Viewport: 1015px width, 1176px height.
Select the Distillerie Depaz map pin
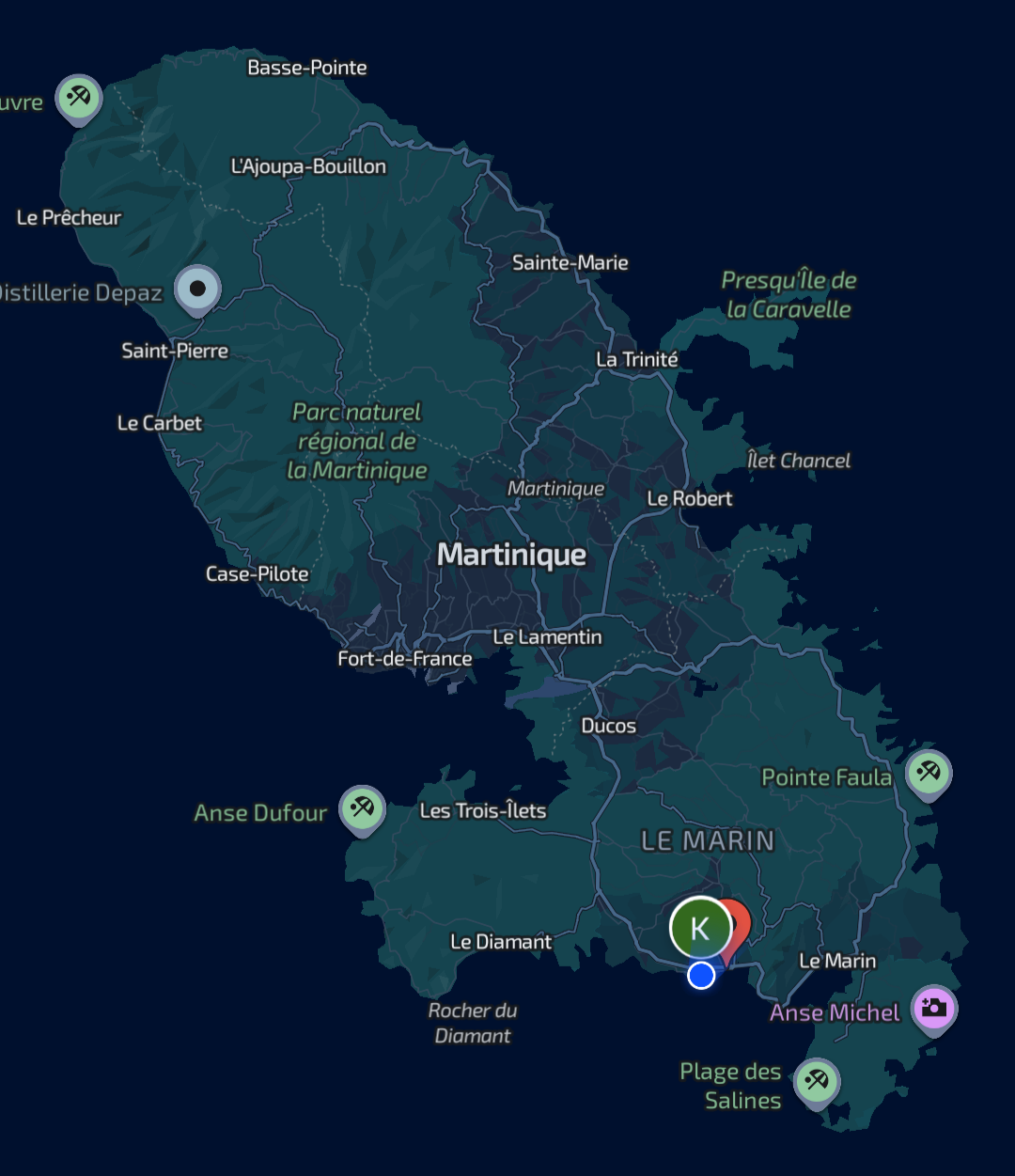pyautogui.click(x=197, y=289)
